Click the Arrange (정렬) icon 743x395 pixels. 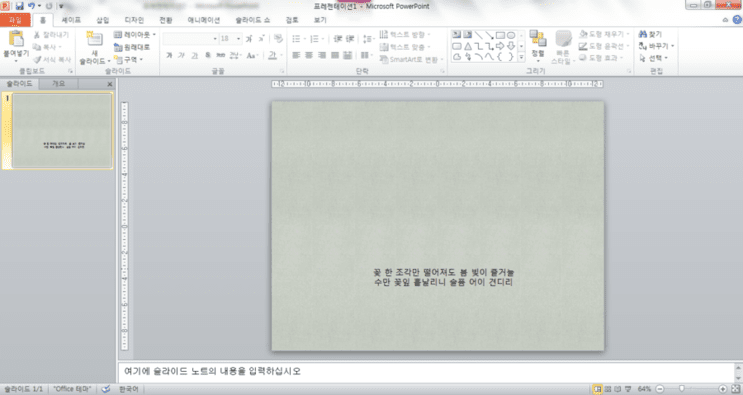(x=538, y=39)
